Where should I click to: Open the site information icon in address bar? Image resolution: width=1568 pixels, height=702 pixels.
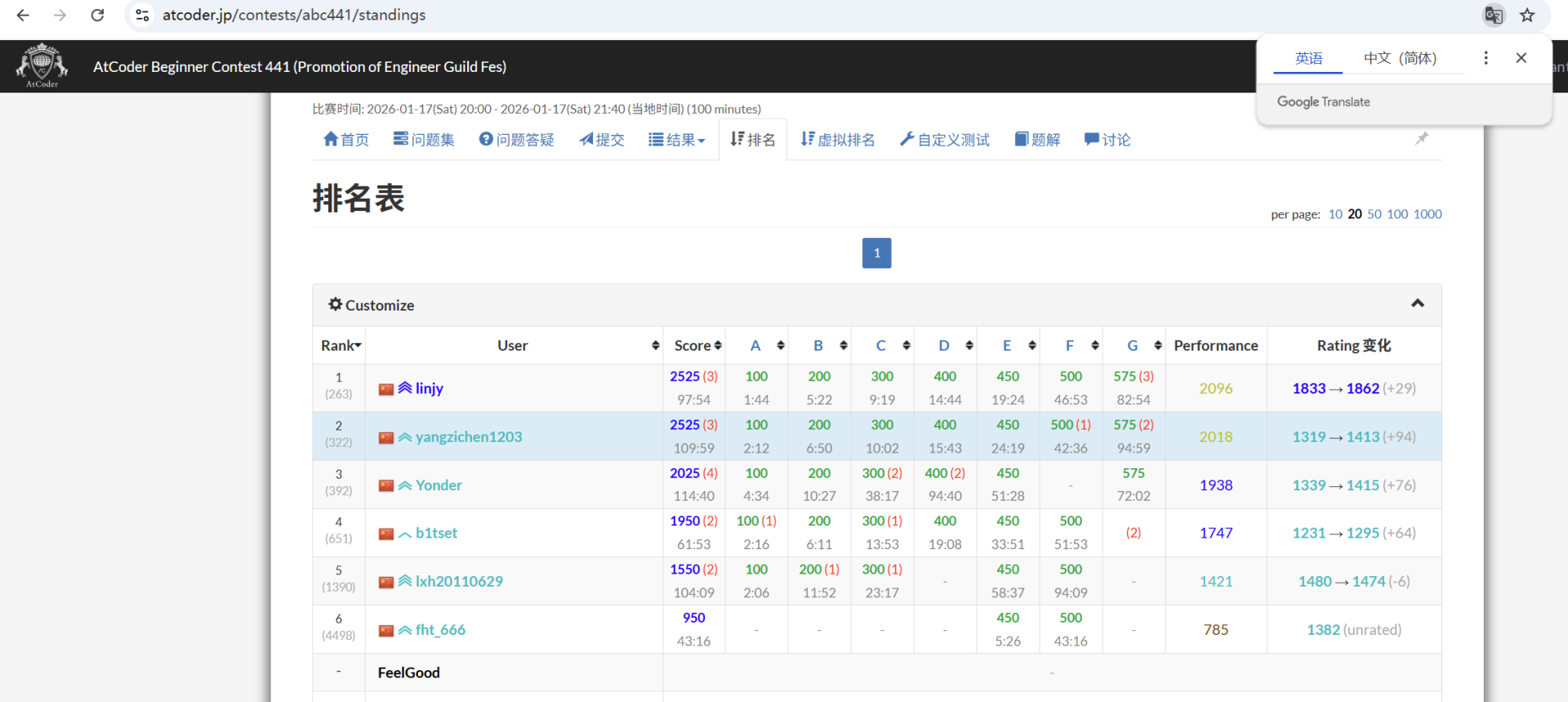[x=142, y=15]
